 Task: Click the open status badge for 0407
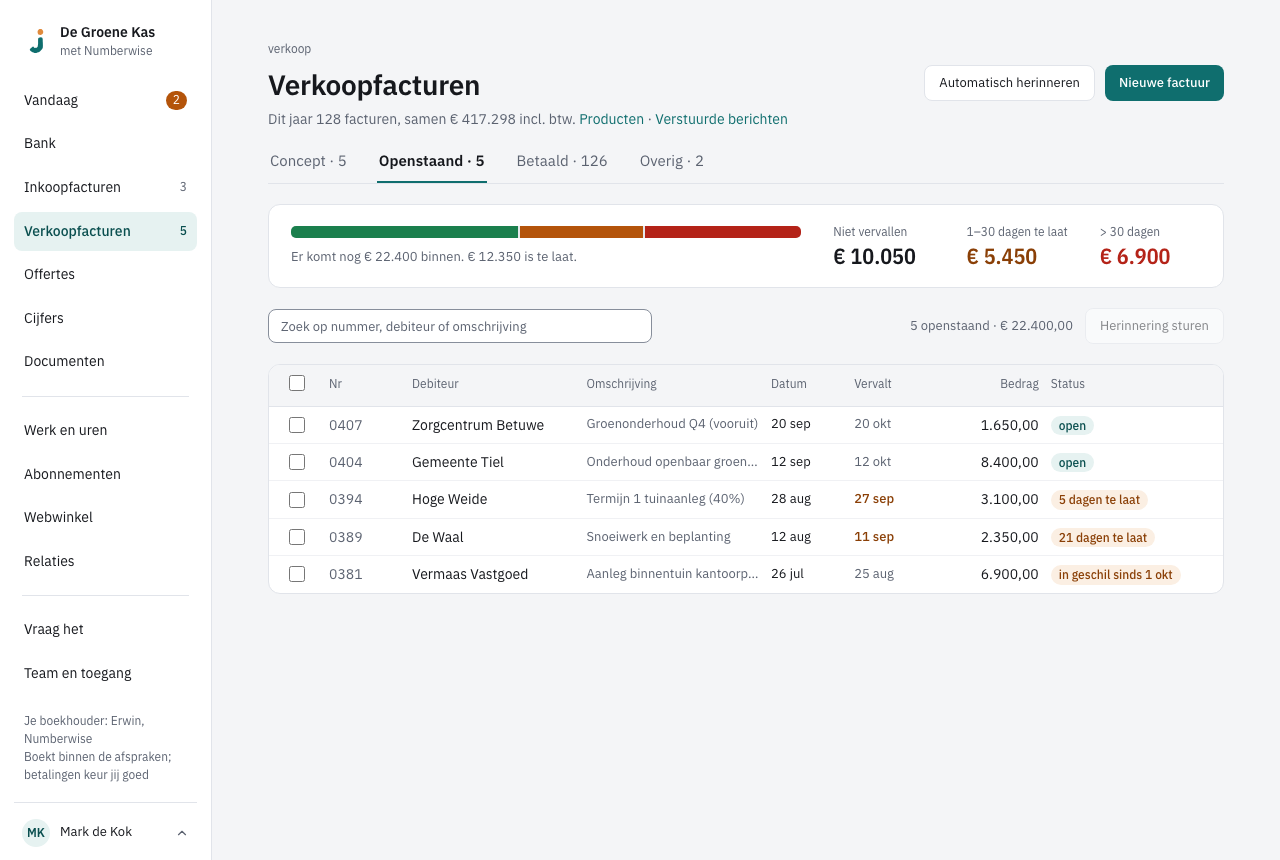(1072, 426)
